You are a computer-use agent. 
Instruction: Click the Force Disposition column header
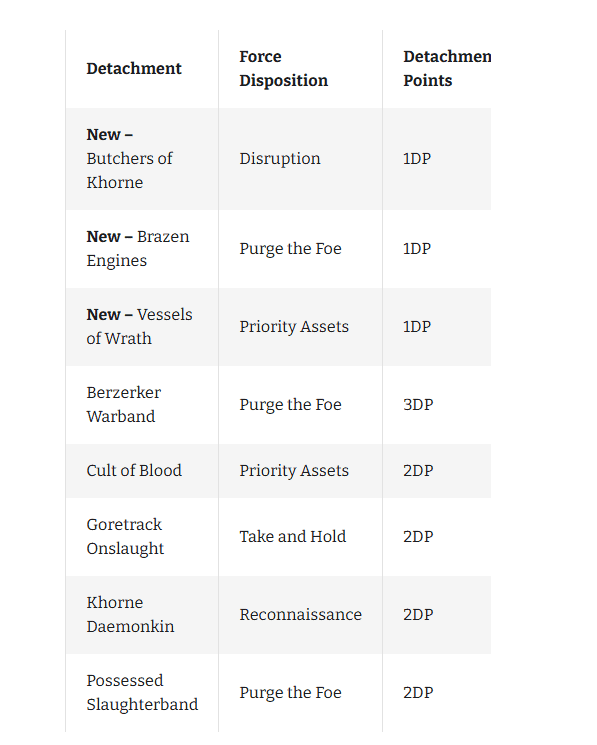[x=284, y=68]
